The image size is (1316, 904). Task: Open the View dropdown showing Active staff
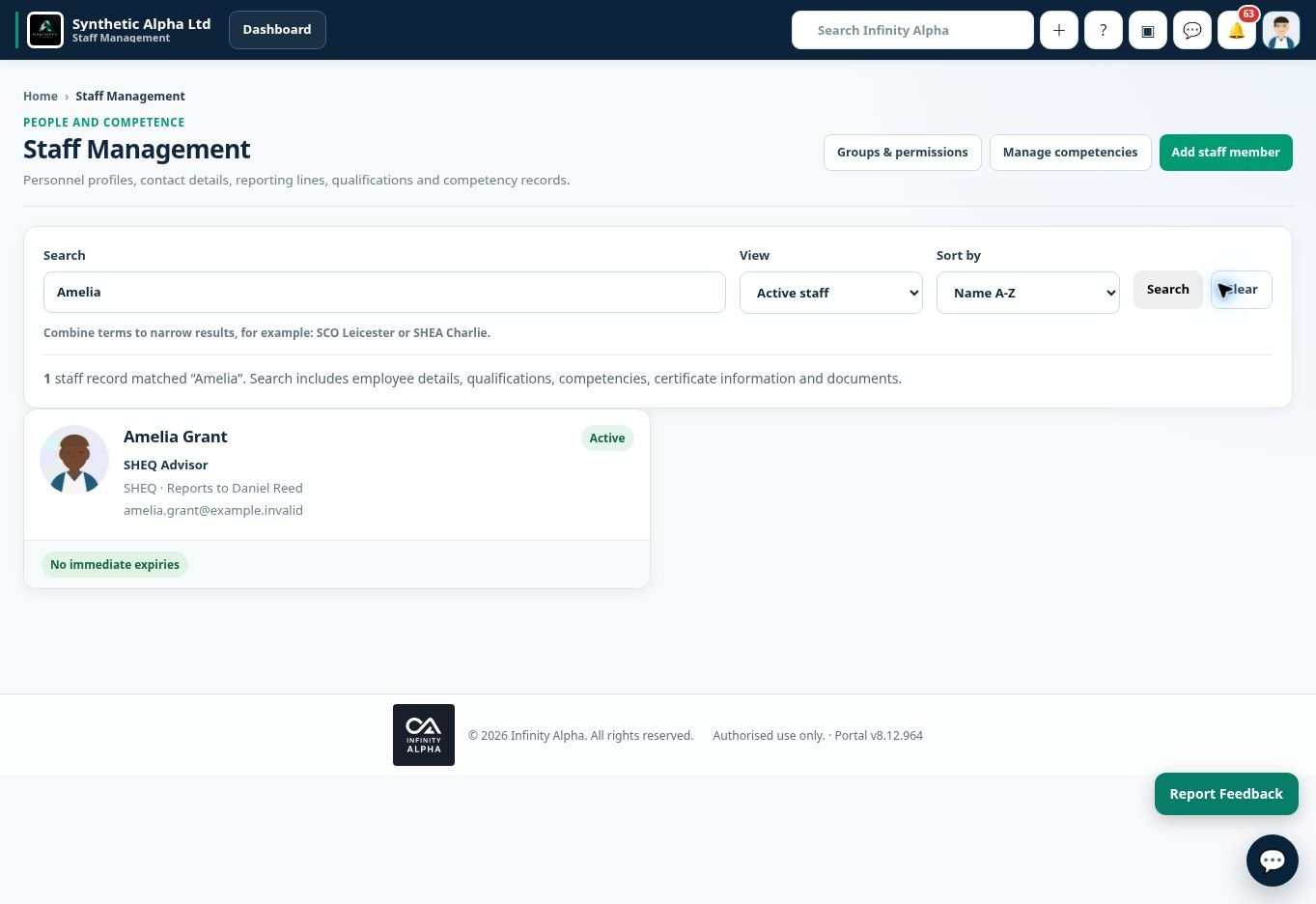point(831,293)
